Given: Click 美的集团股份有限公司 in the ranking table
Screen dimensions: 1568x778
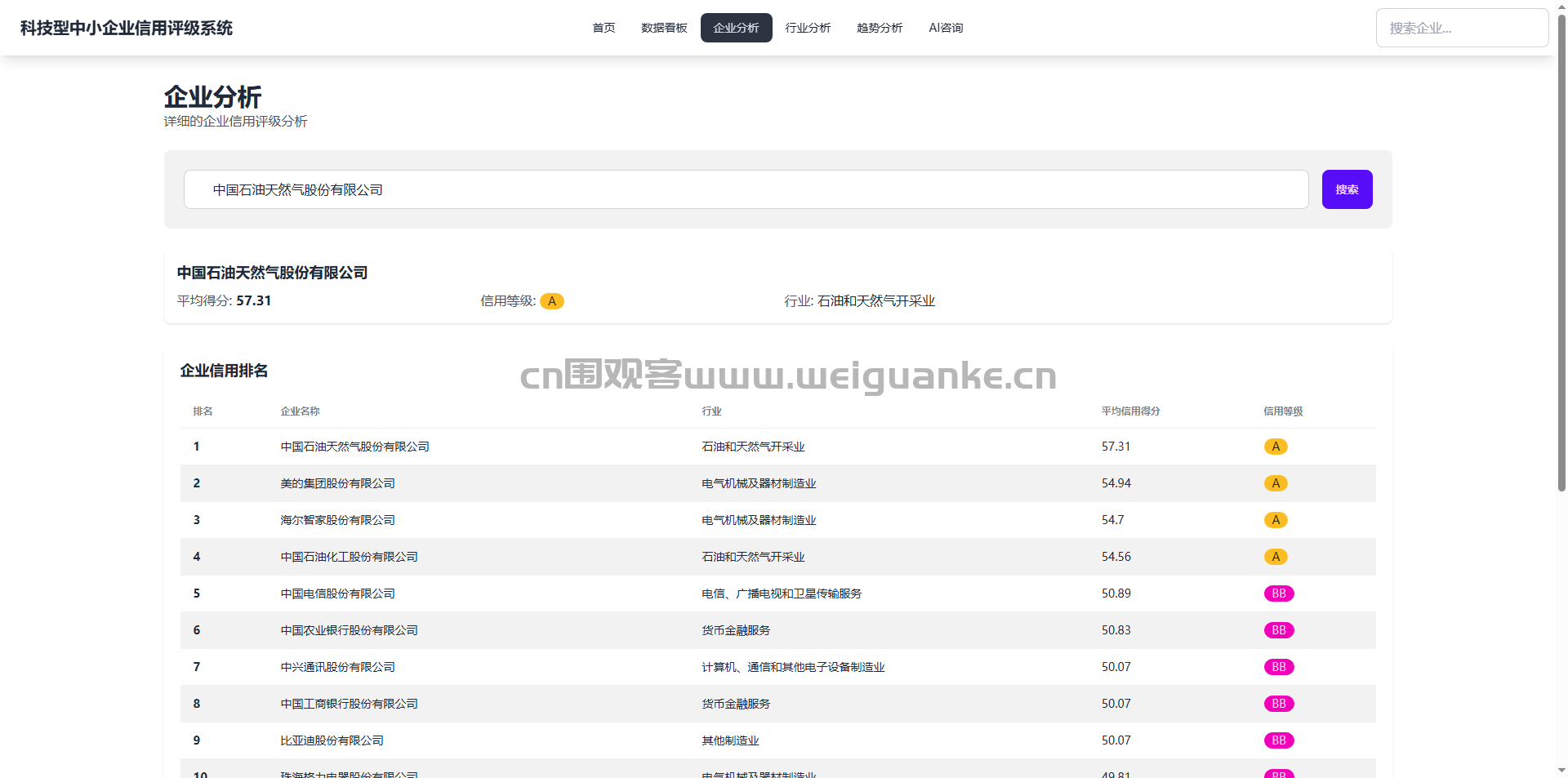Looking at the screenshot, I should point(337,483).
